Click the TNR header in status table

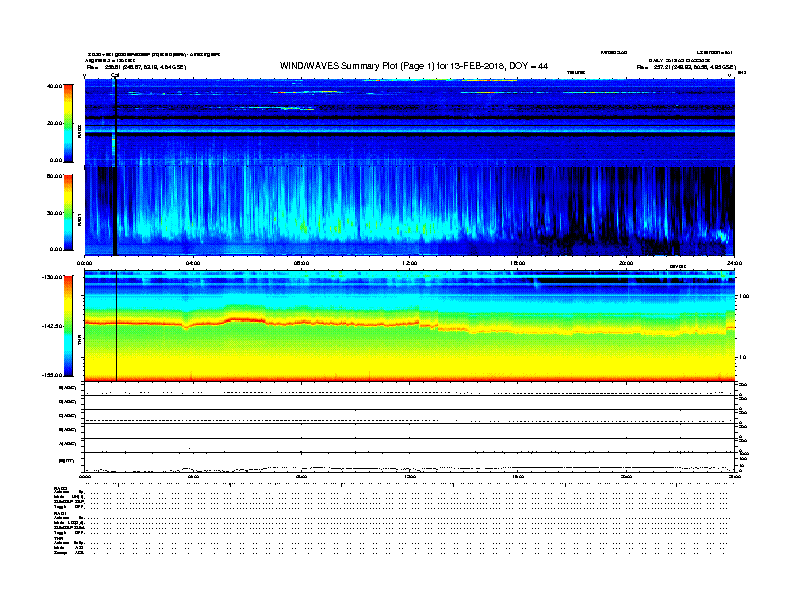point(58,538)
